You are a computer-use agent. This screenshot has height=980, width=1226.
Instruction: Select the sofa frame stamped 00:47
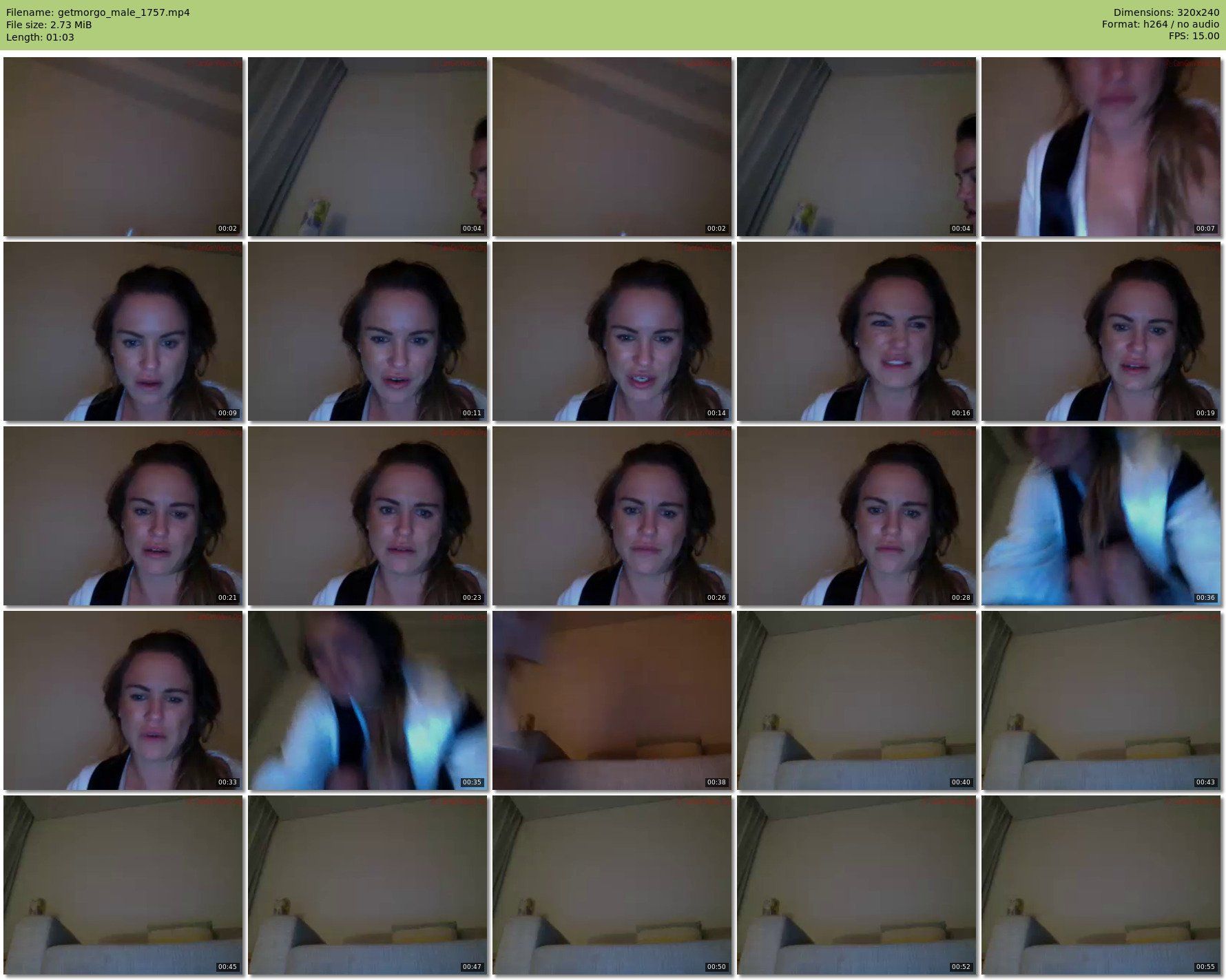367,885
